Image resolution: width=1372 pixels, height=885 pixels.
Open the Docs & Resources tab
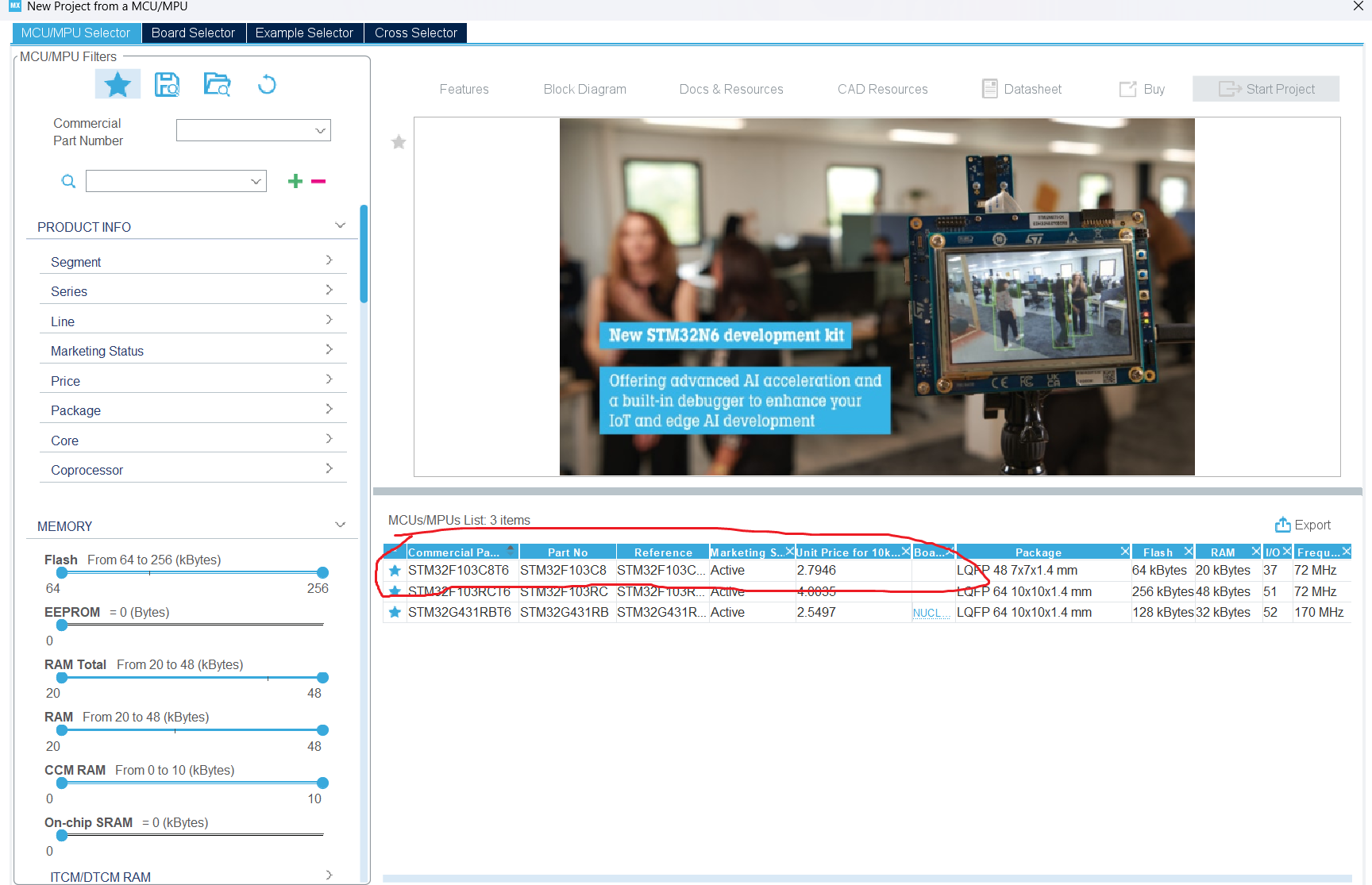[731, 89]
